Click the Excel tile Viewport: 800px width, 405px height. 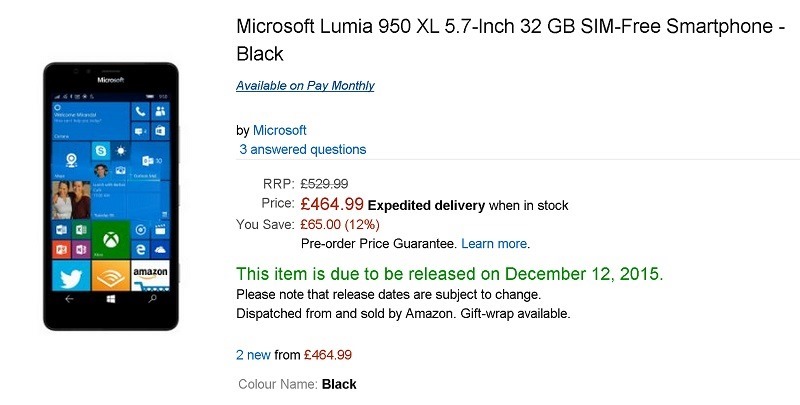tap(81, 230)
